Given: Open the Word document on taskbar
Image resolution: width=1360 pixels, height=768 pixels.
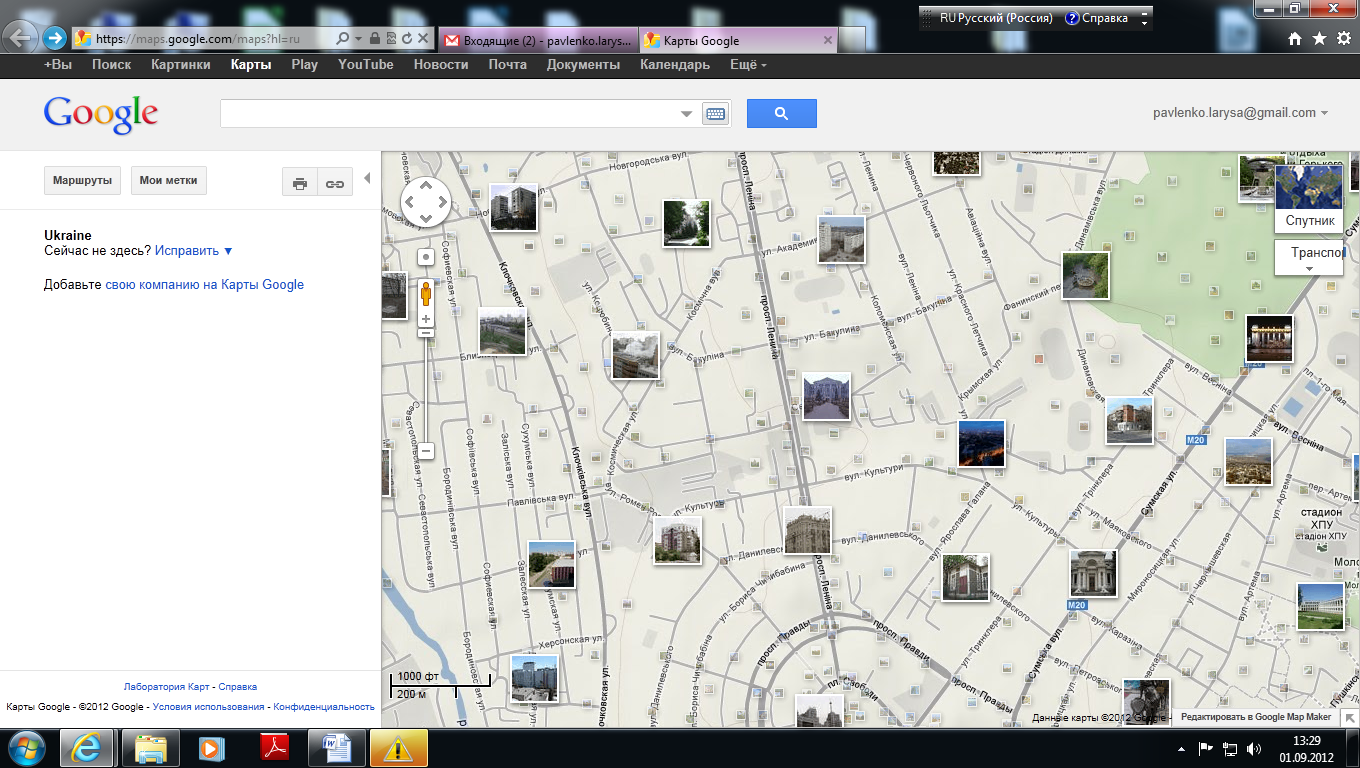Looking at the screenshot, I should click(336, 747).
